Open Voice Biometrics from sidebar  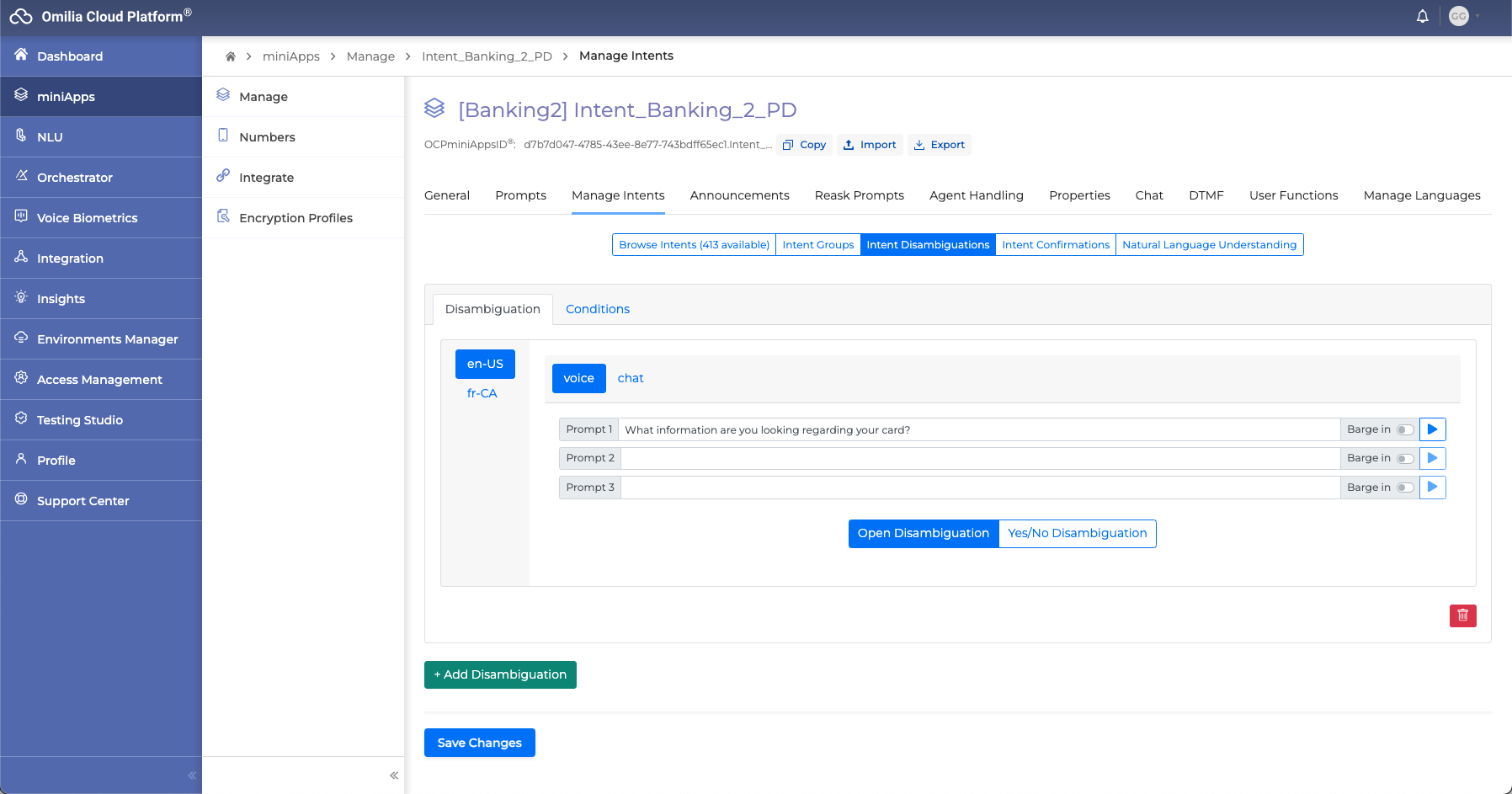click(x=87, y=218)
